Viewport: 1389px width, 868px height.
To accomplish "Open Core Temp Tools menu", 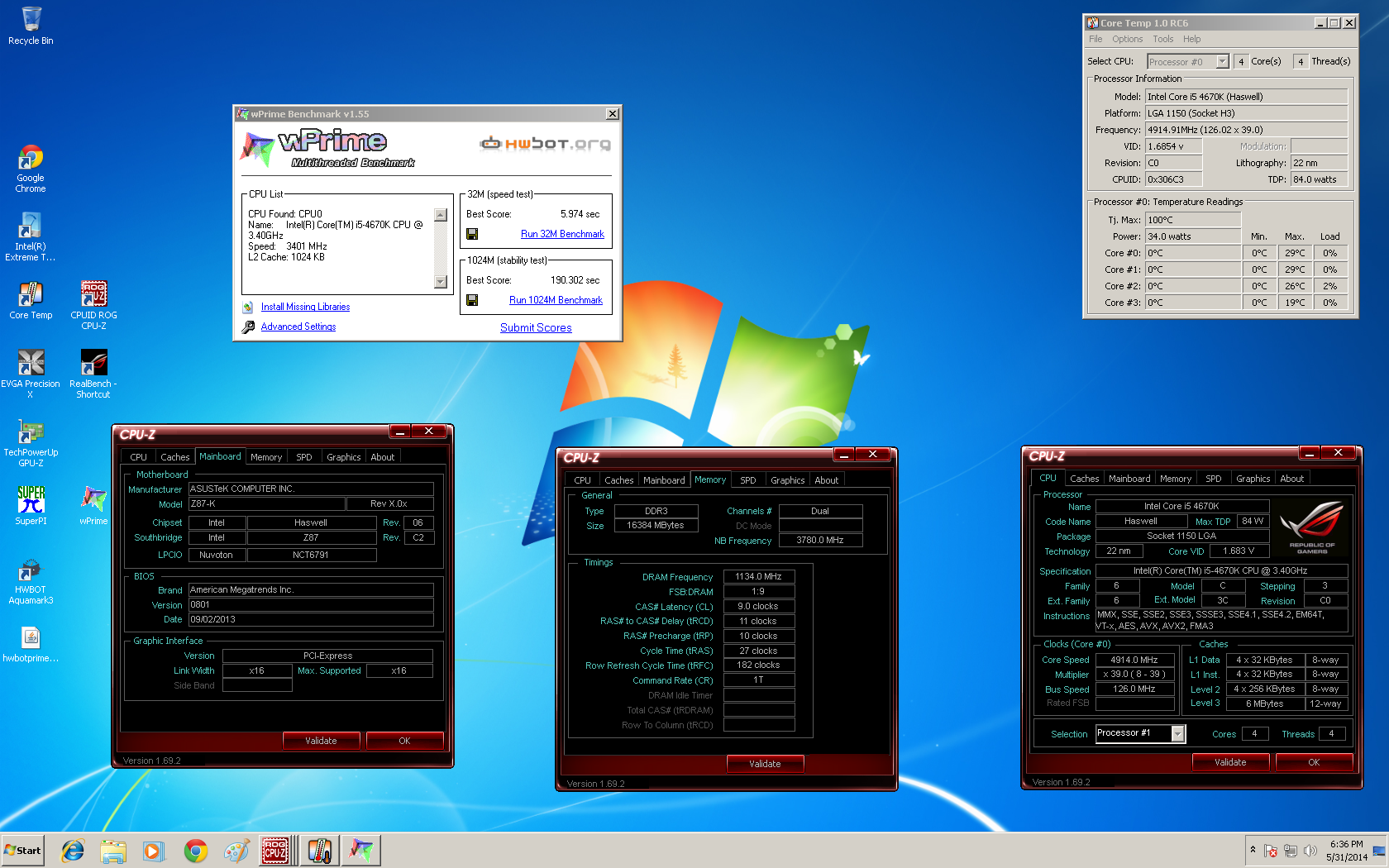I will (1163, 39).
